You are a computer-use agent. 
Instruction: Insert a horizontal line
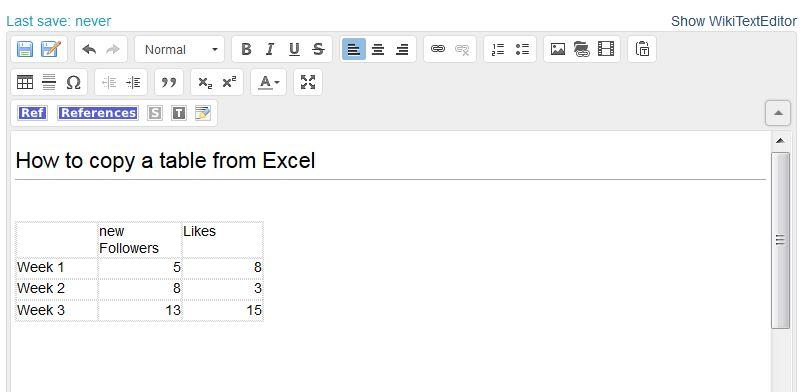[49, 82]
